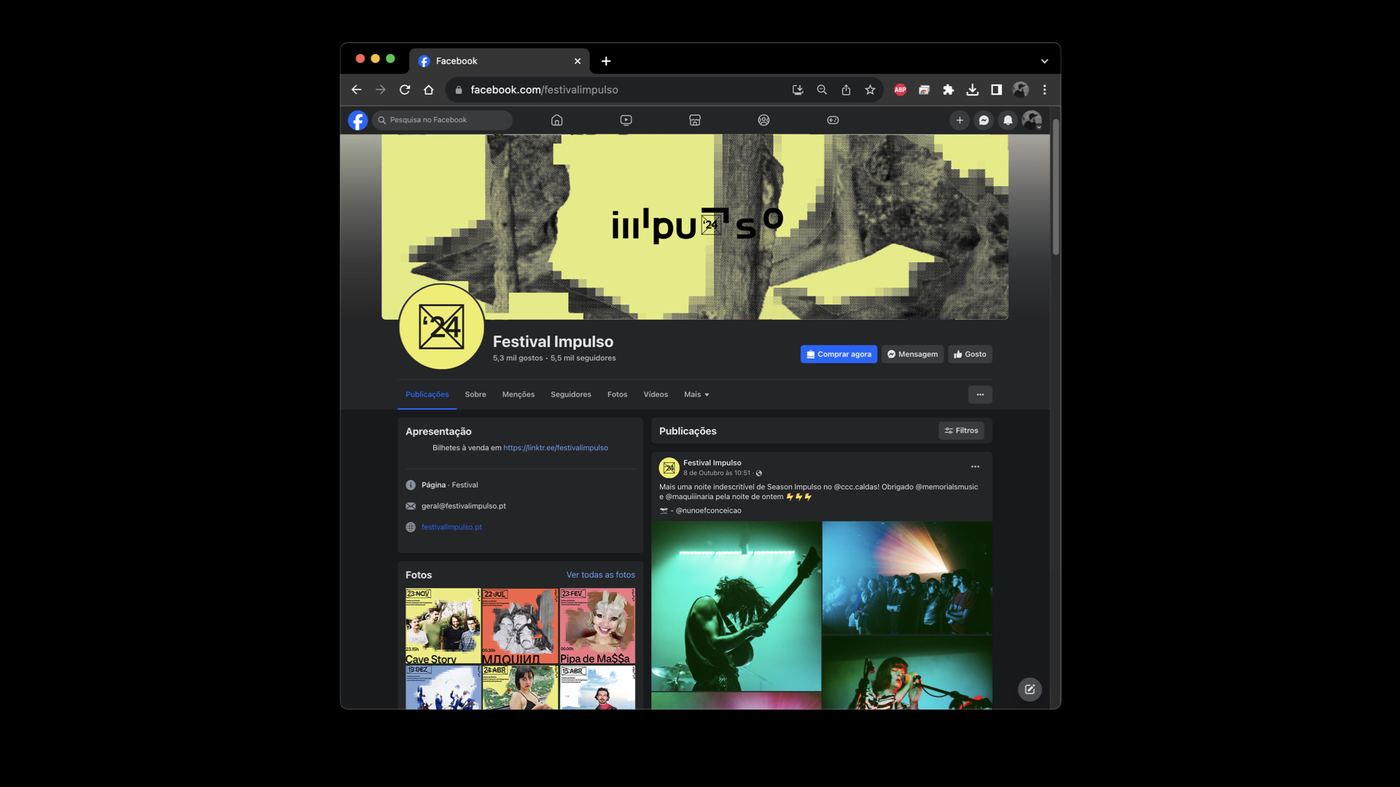
Task: Open the Chrome profile avatar
Action: coord(1020,90)
